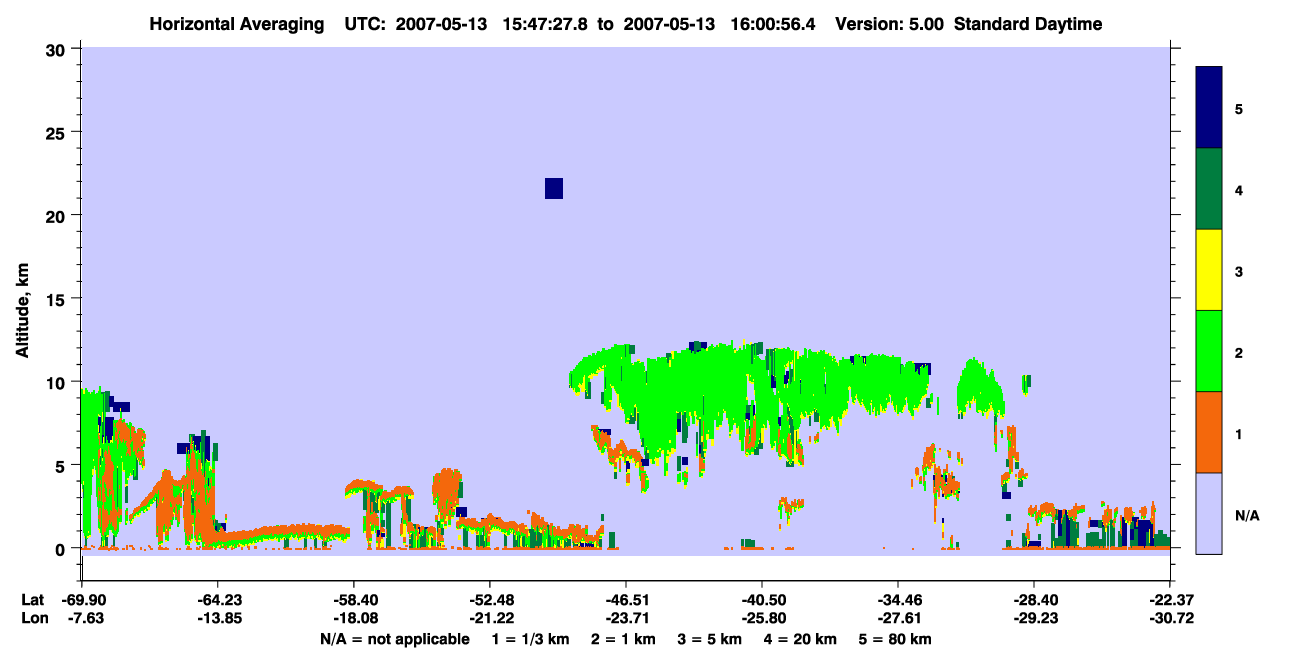1300x667 pixels.
Task: Click latitude value '-58.40'
Action: pos(354,600)
